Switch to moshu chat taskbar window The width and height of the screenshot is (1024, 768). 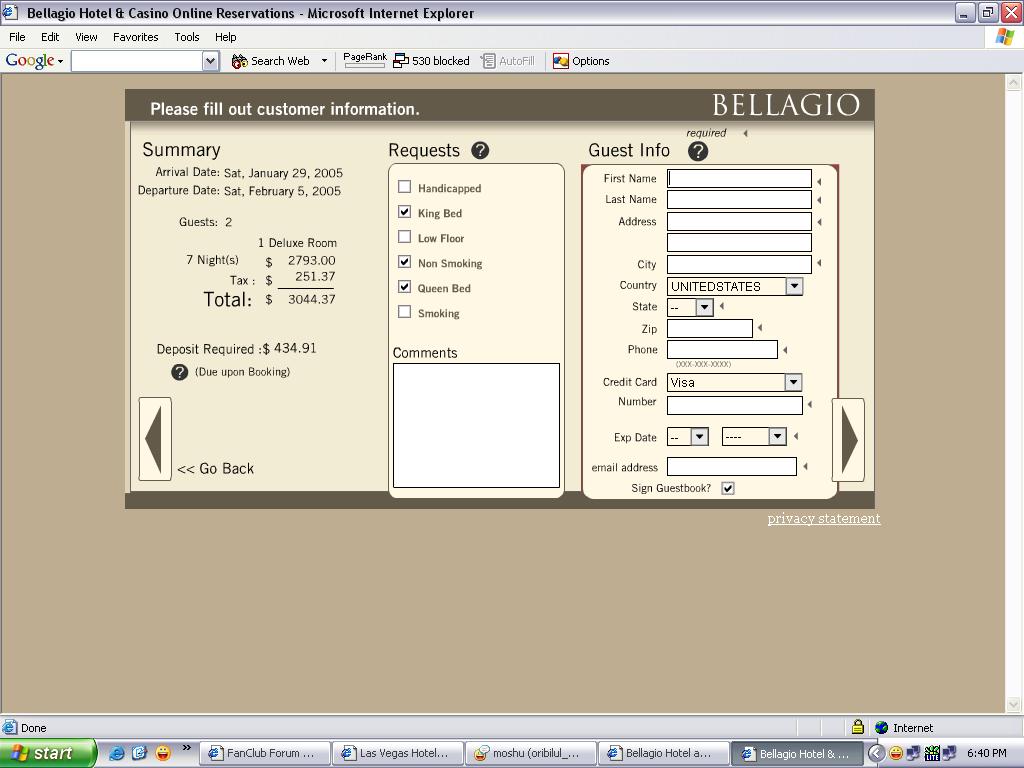click(x=532, y=753)
